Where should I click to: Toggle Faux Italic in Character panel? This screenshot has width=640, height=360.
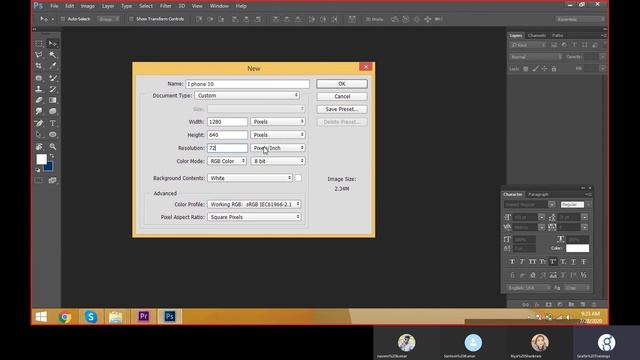[522, 262]
